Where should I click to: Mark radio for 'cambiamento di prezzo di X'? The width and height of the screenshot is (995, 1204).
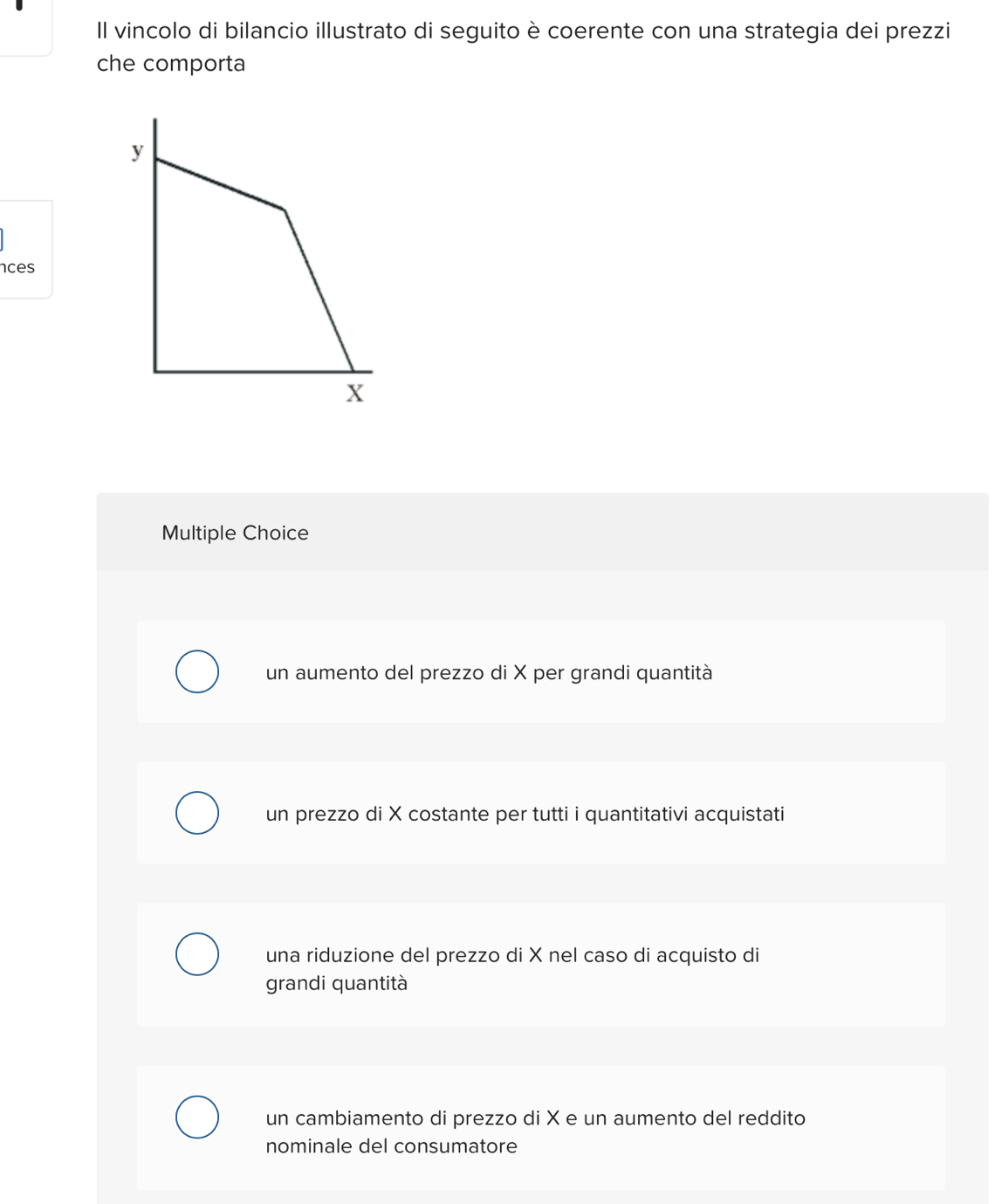197,1117
